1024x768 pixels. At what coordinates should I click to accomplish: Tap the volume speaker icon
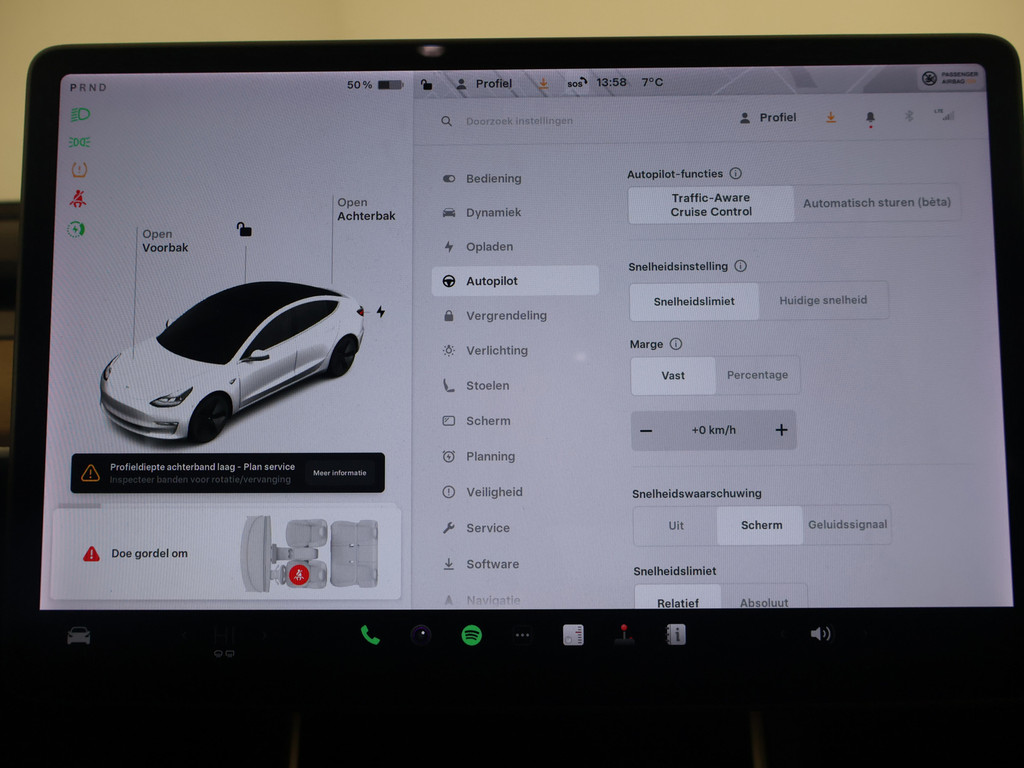click(x=820, y=634)
